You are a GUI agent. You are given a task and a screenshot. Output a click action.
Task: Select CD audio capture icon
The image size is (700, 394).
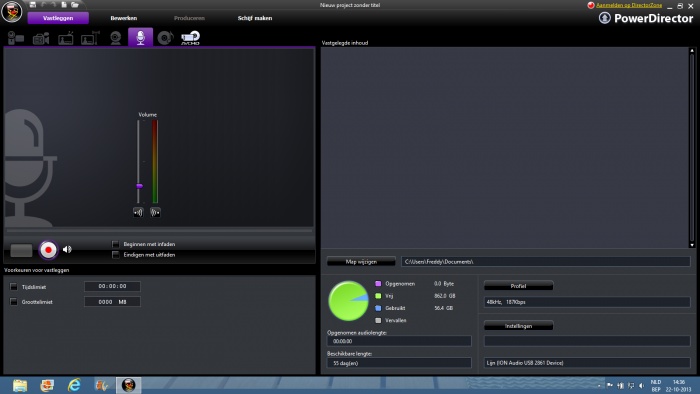165,38
